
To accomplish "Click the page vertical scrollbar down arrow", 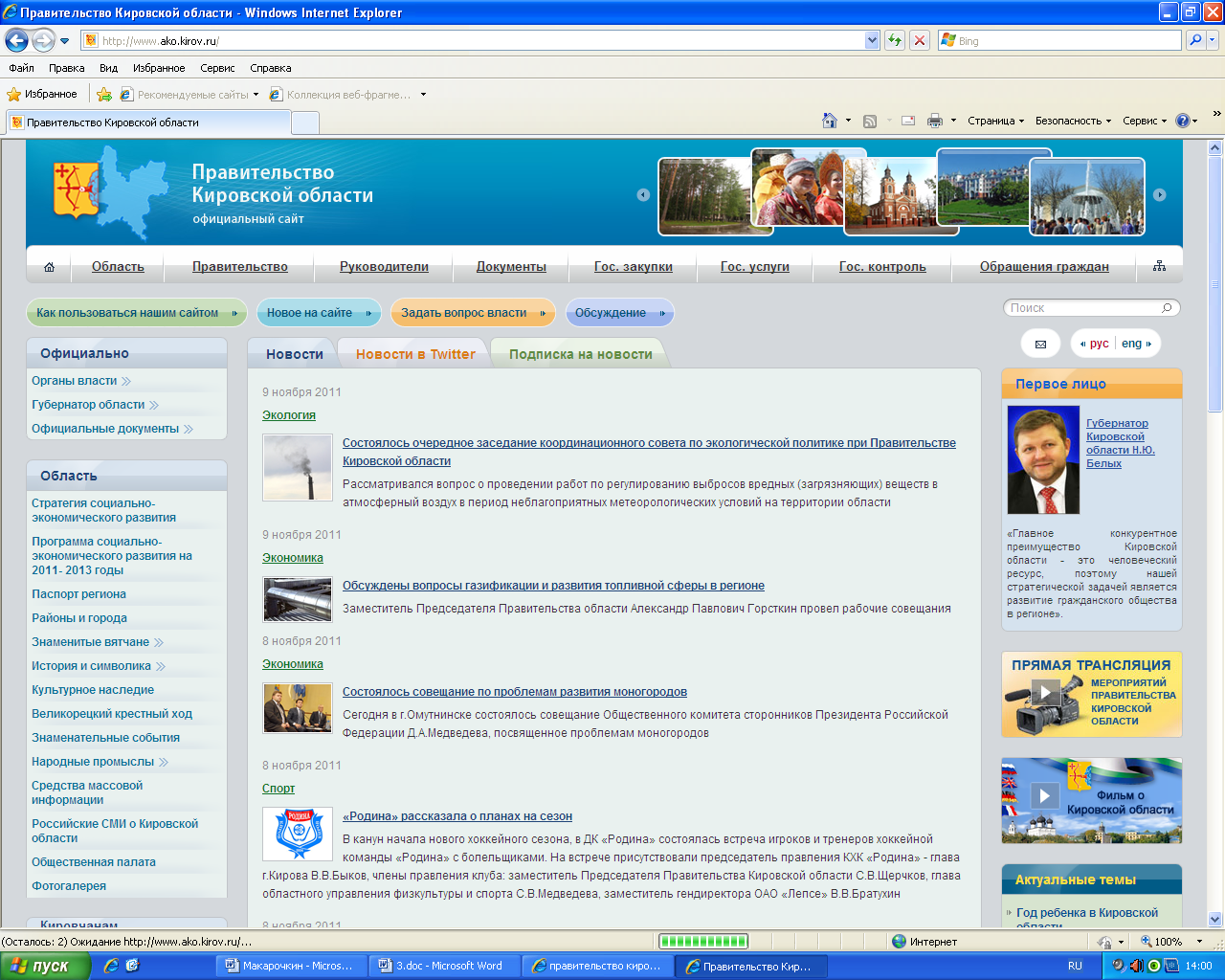I will click(1215, 919).
